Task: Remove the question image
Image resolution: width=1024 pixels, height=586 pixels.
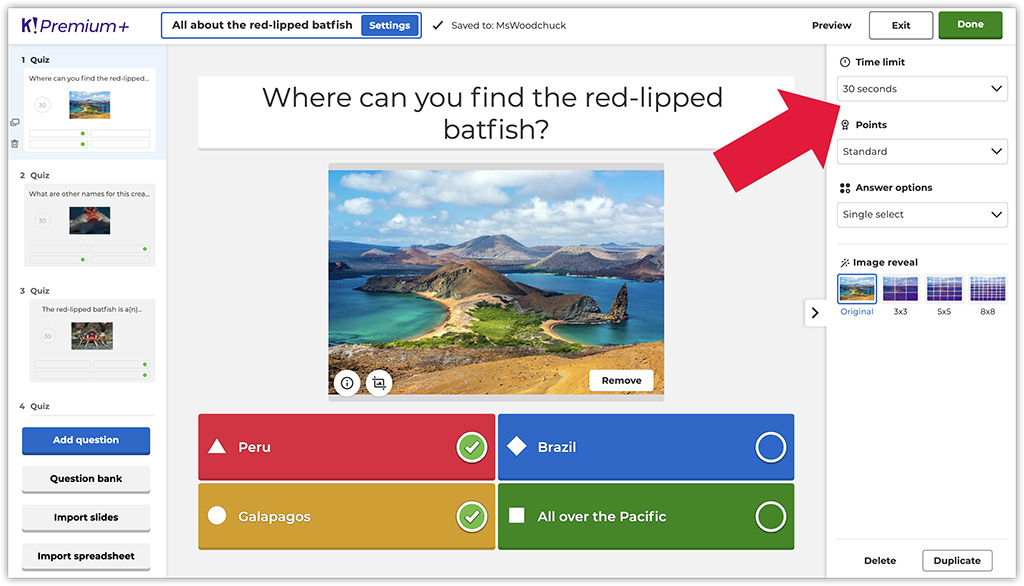Action: pyautogui.click(x=621, y=380)
